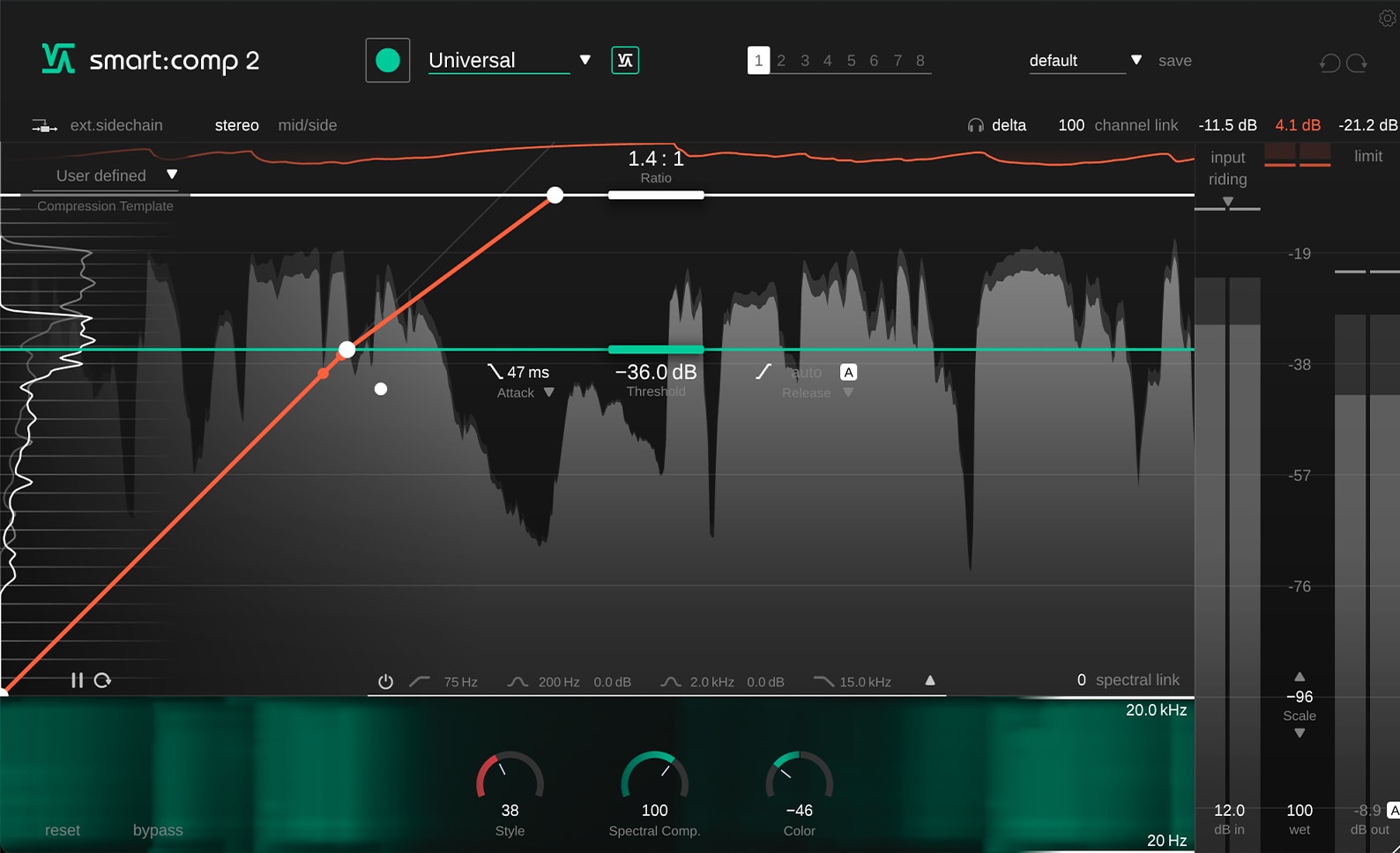The image size is (1400, 853).
Task: Click bypass
Action: 158,830
